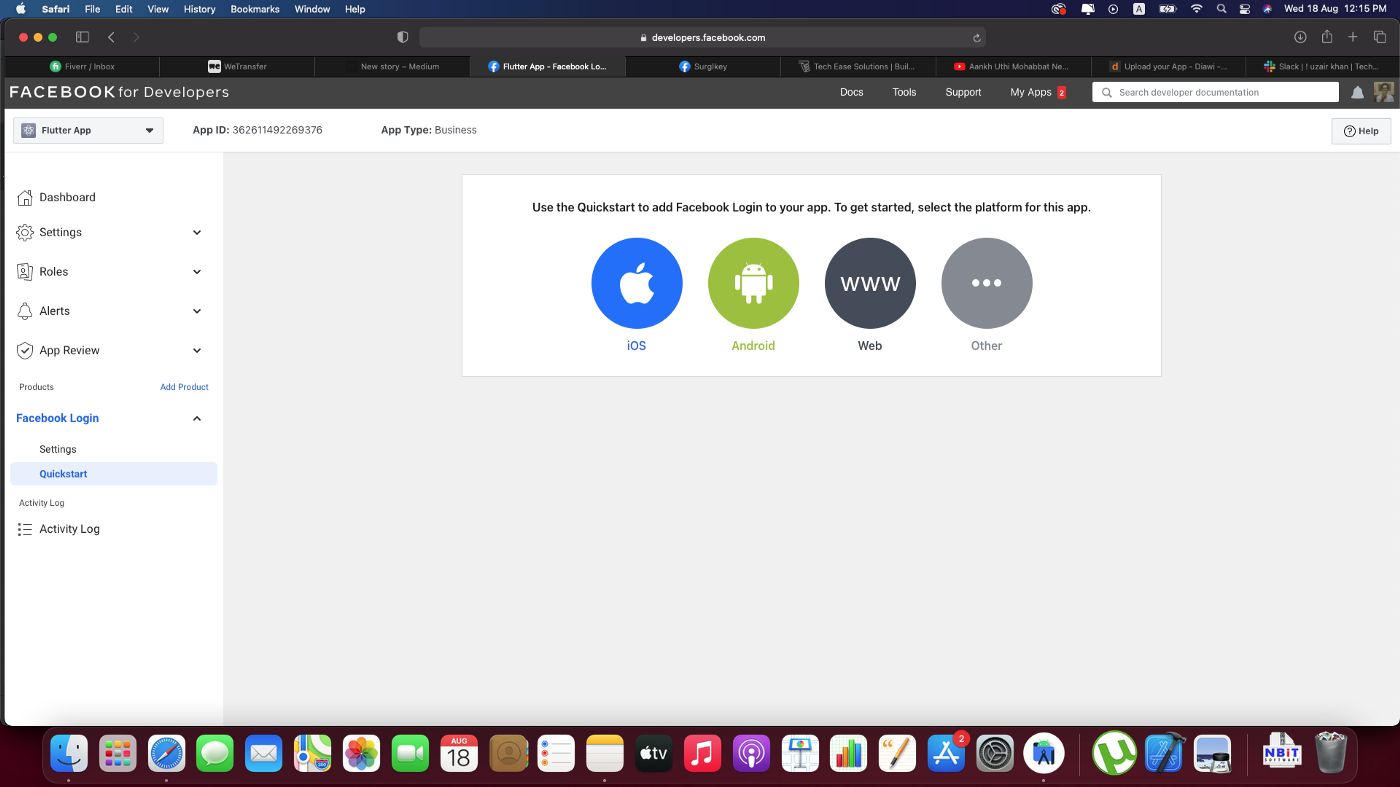The width and height of the screenshot is (1400, 787).
Task: Open the Docs menu
Action: (851, 92)
